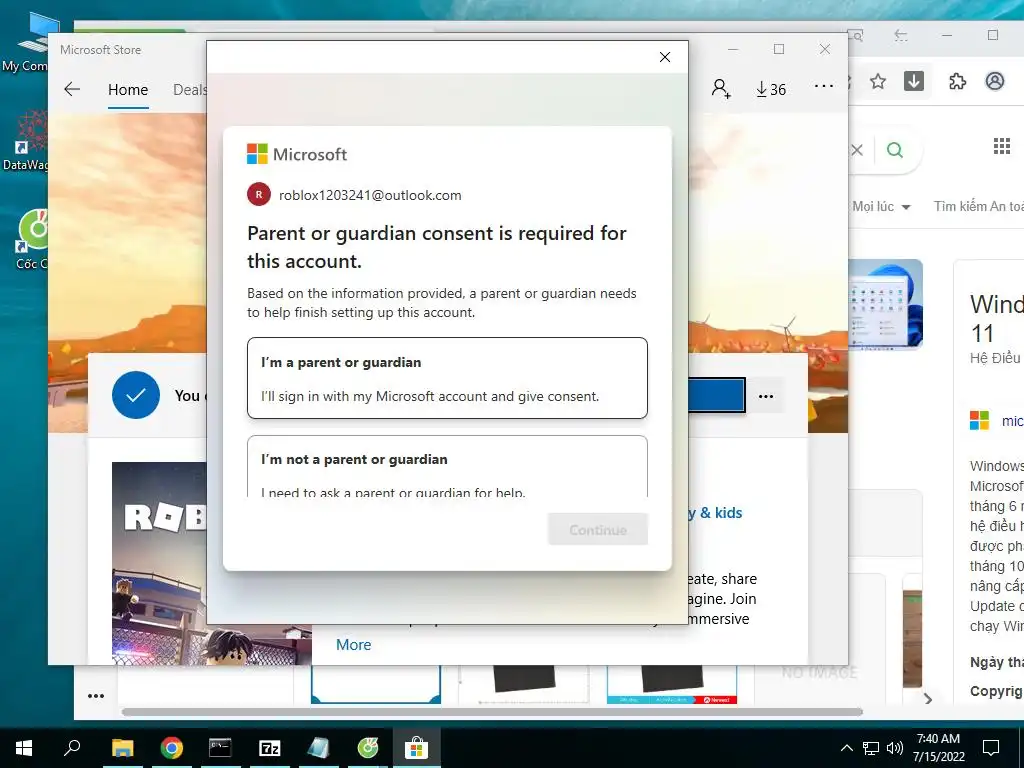Select "I'm not a parent or guardian" option
The width and height of the screenshot is (1024, 768).
(447, 466)
